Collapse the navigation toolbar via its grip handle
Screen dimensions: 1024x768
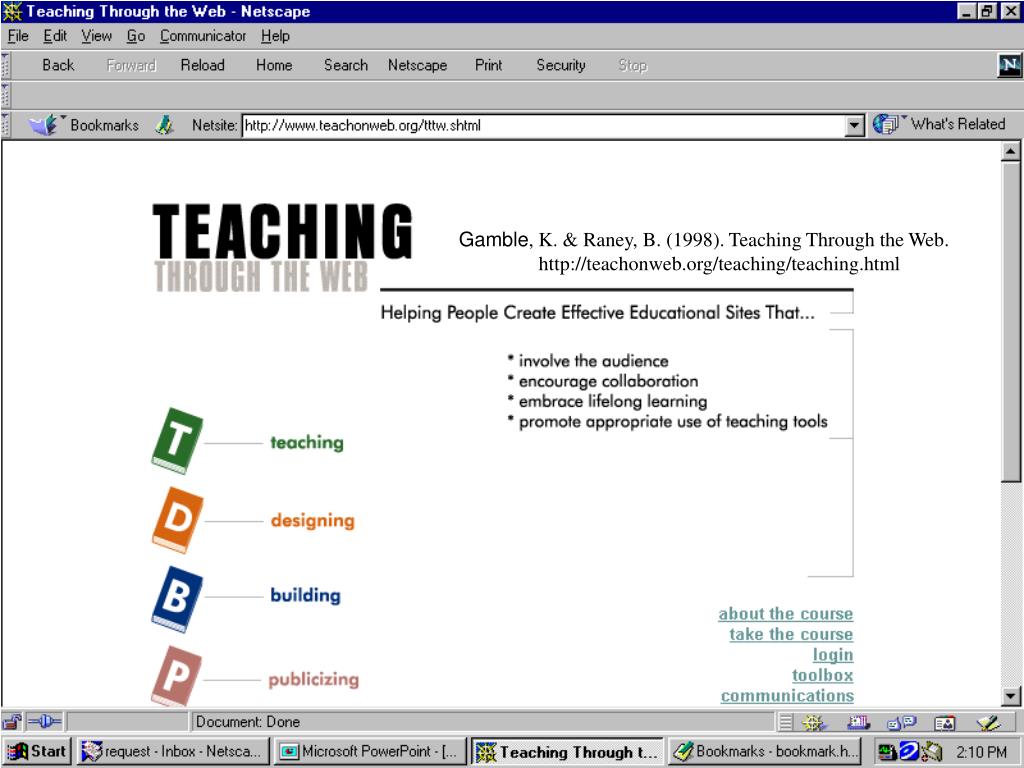(6, 65)
